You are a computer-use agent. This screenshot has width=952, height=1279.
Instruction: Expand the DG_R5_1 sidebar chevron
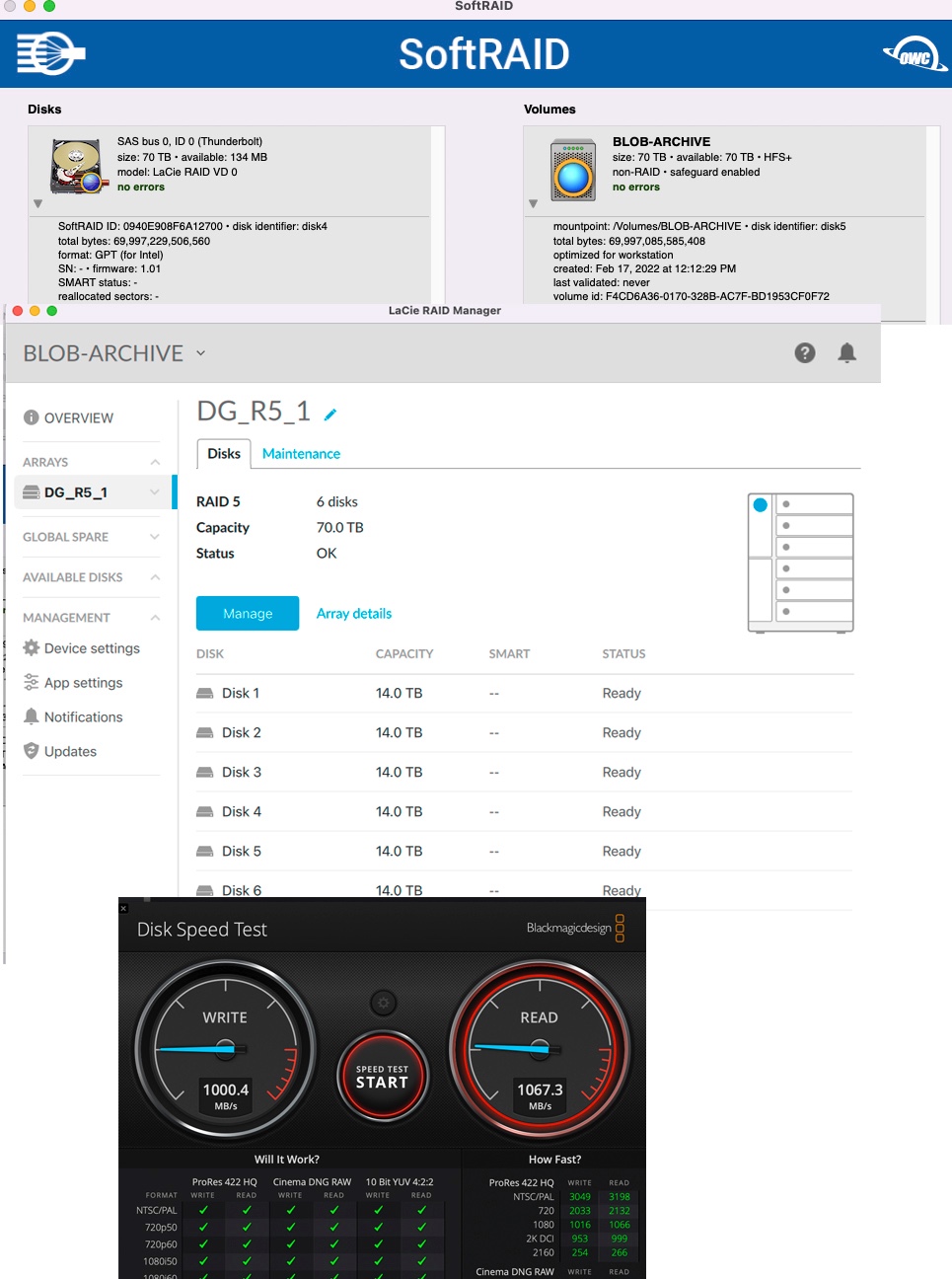(154, 492)
